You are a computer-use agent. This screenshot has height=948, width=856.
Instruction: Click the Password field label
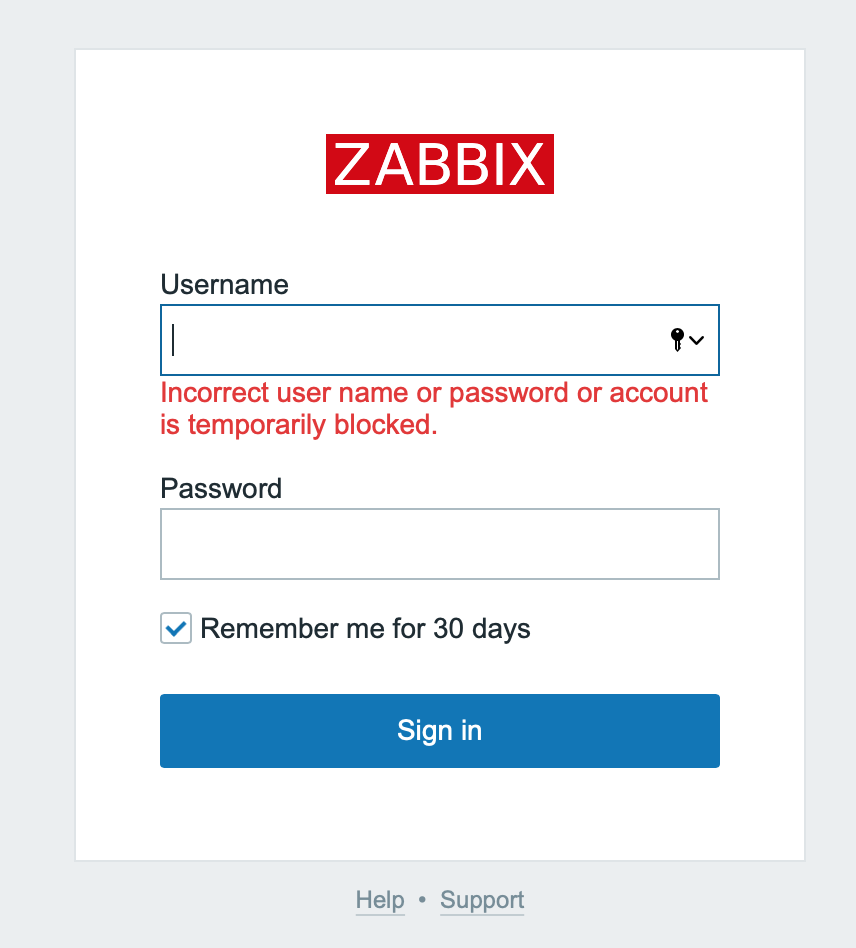pyautogui.click(x=221, y=489)
